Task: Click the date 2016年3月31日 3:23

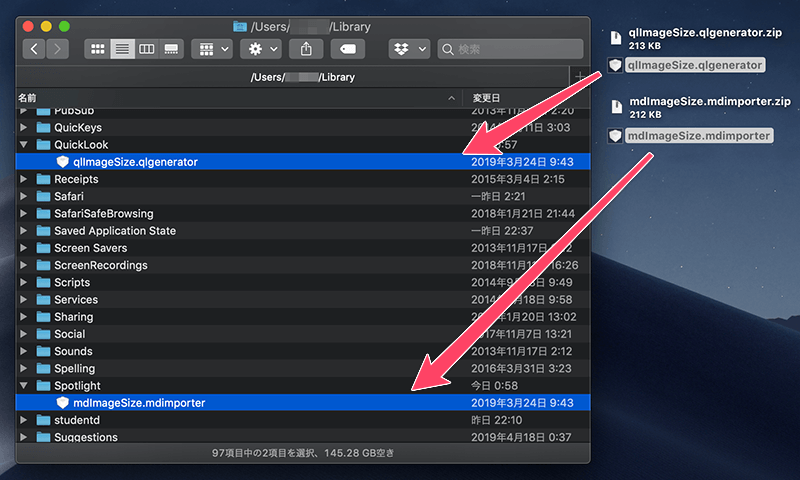Action: click(x=521, y=368)
